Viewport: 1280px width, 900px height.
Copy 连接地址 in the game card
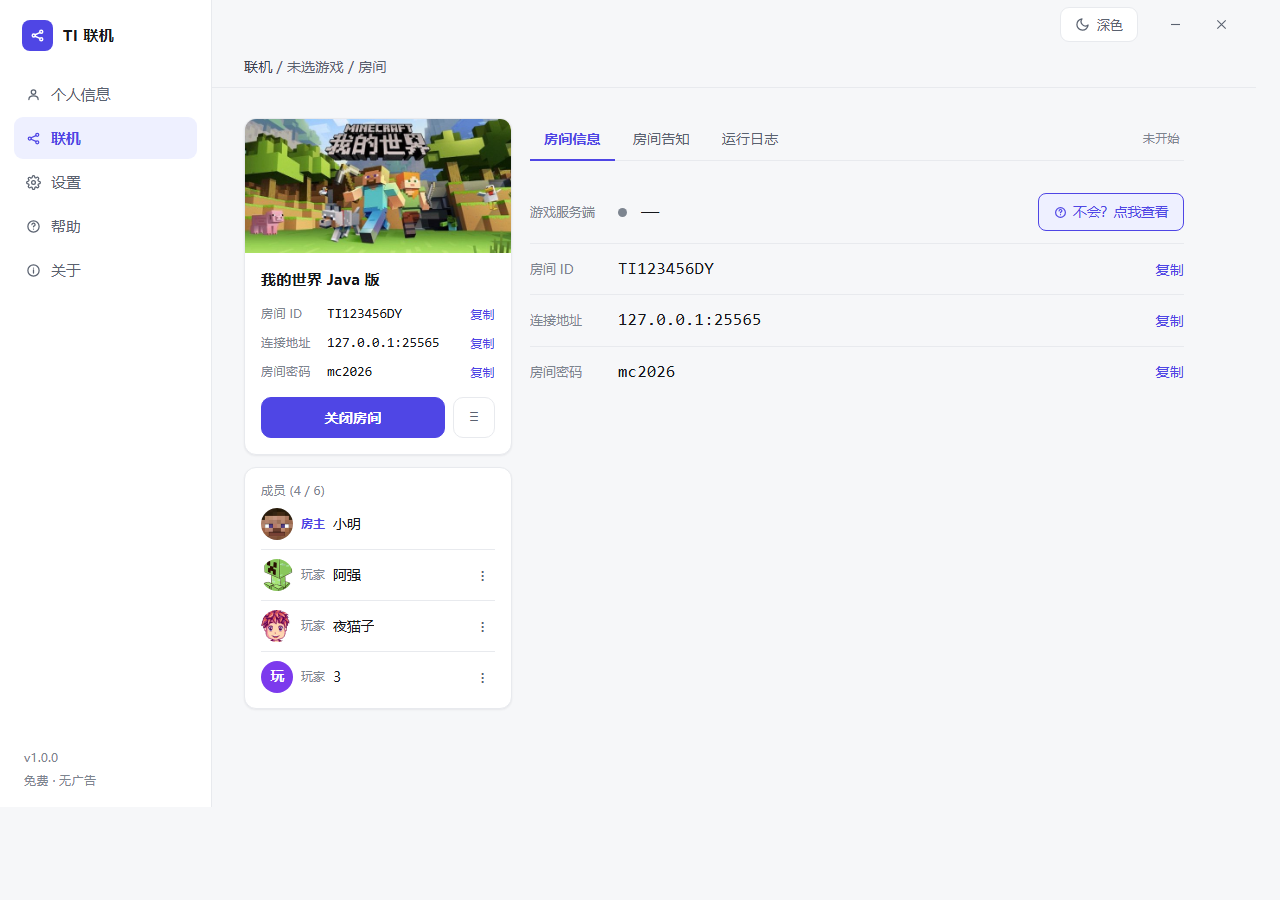[x=482, y=343]
